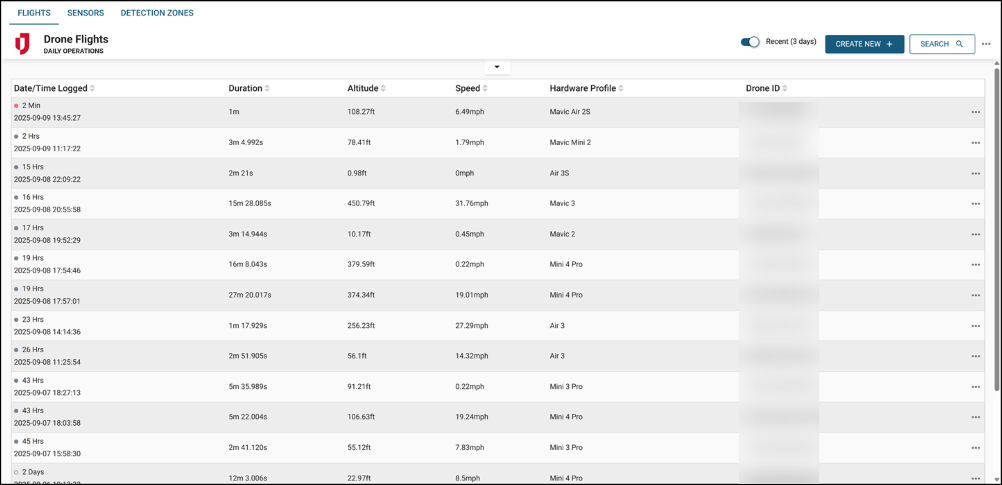Expand the collapsed panel with down caret
The image size is (1002, 485).
point(497,67)
